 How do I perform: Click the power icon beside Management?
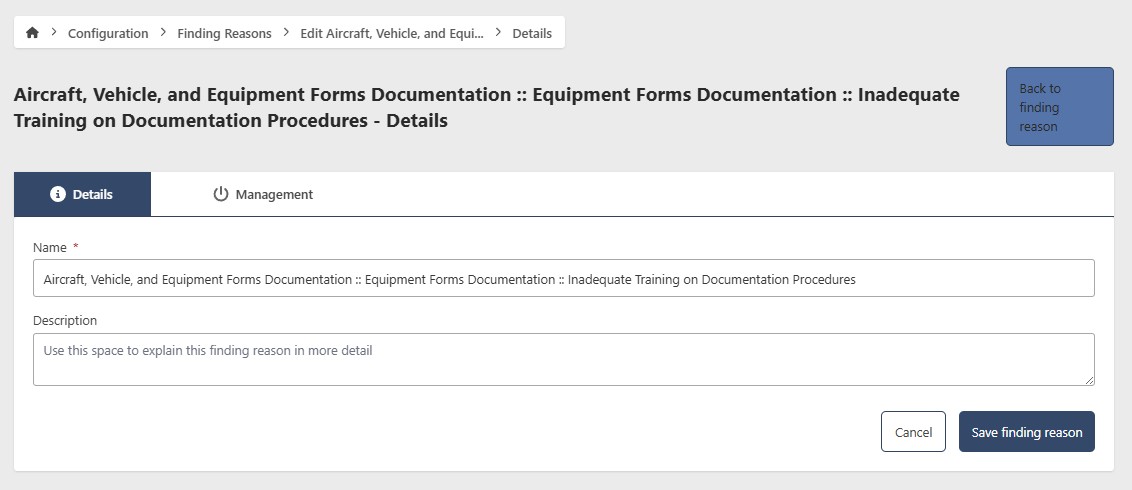click(221, 194)
